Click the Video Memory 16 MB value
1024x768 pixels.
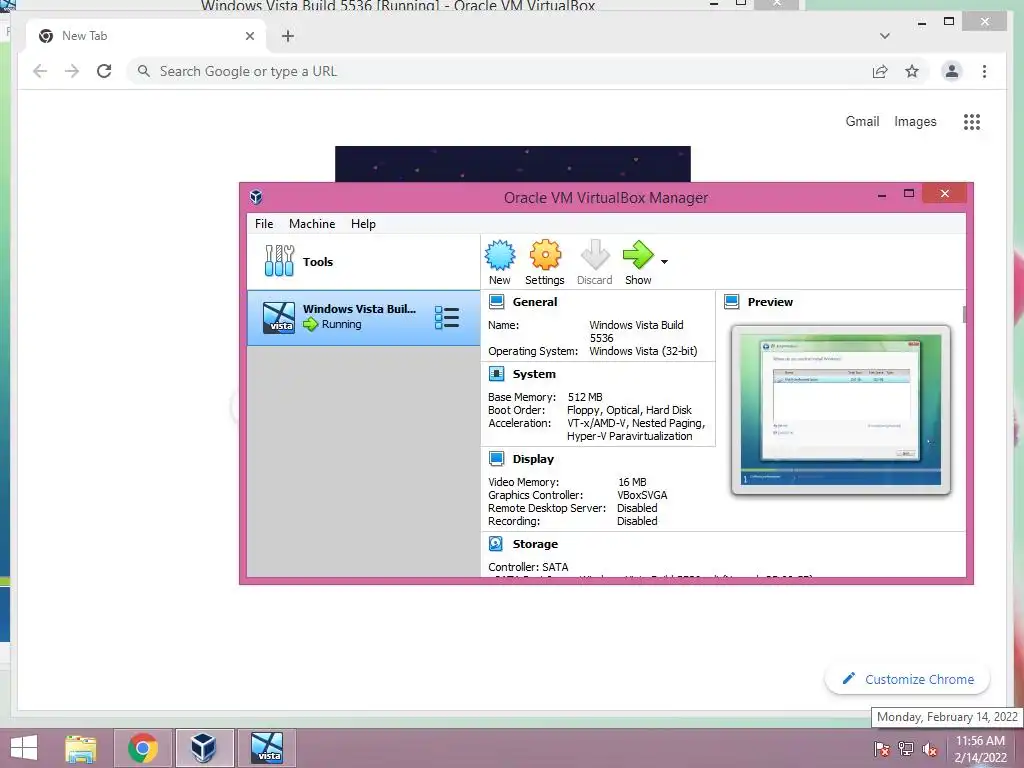click(x=632, y=482)
